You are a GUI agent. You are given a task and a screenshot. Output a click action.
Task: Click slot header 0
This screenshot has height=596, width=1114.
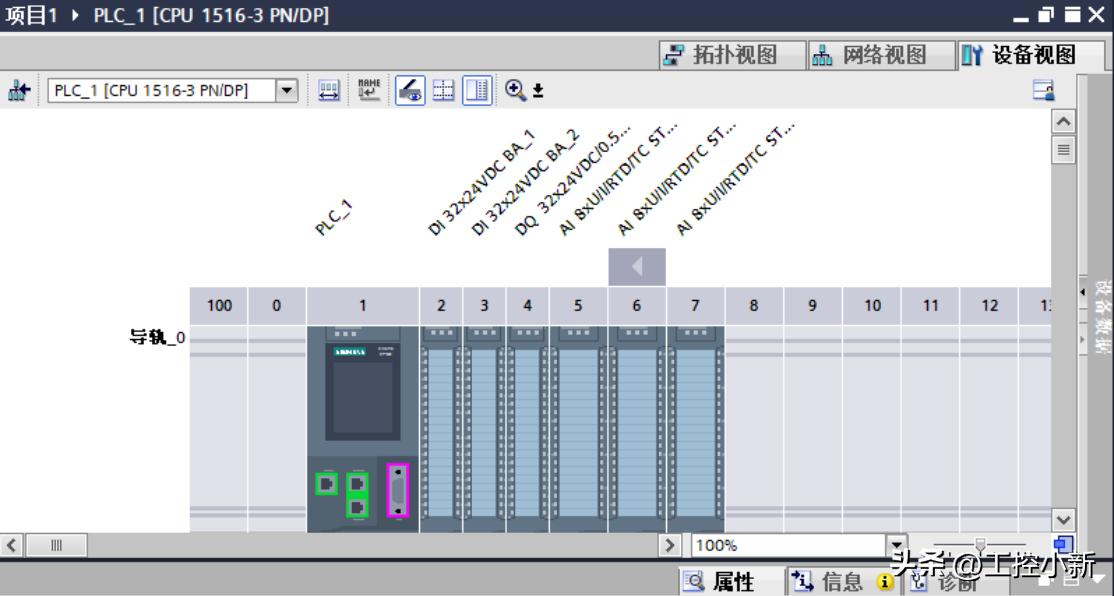tap(276, 305)
